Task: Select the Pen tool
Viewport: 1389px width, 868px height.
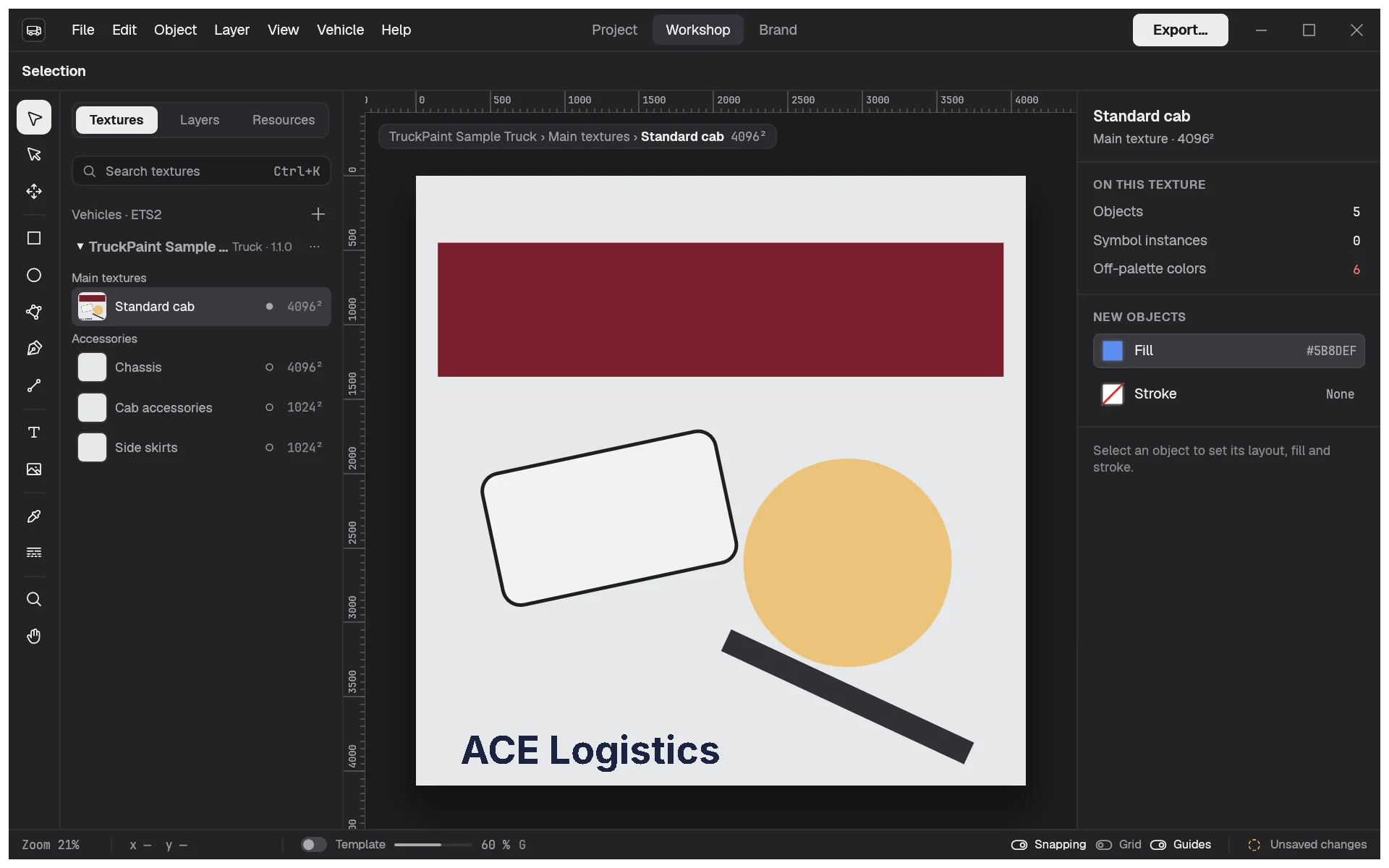Action: tap(34, 349)
